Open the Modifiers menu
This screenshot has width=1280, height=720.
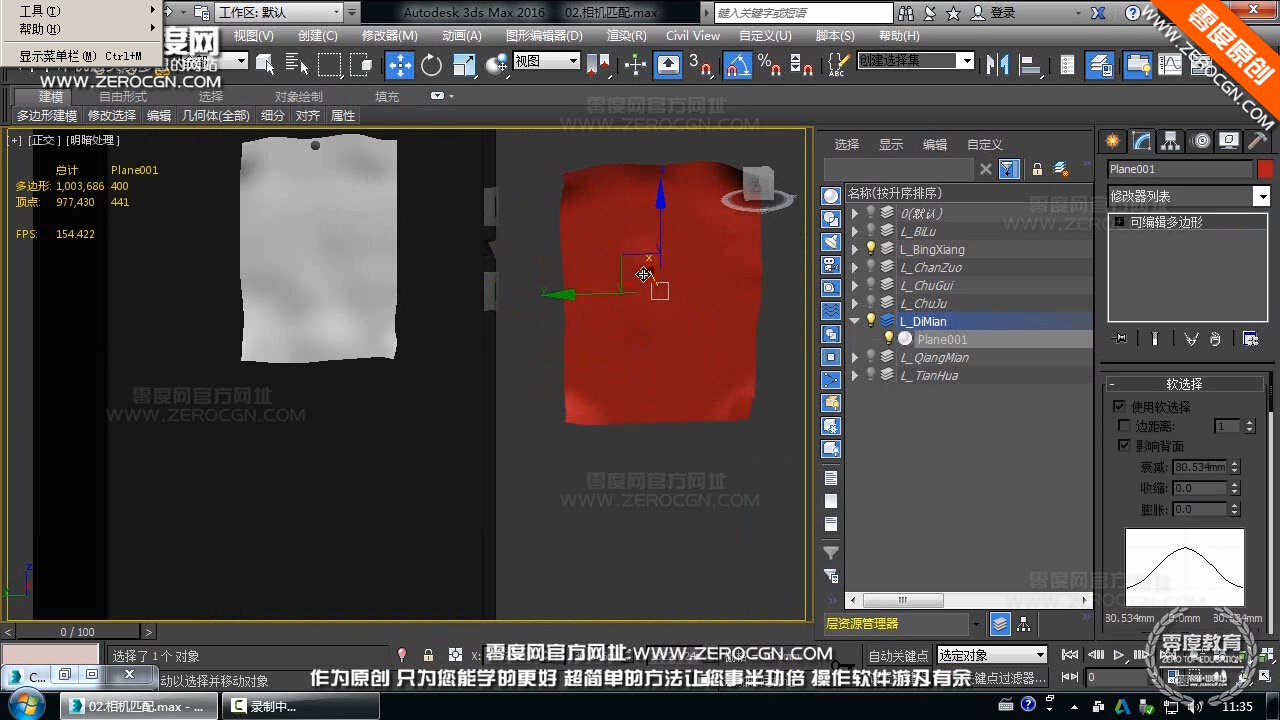coord(390,35)
